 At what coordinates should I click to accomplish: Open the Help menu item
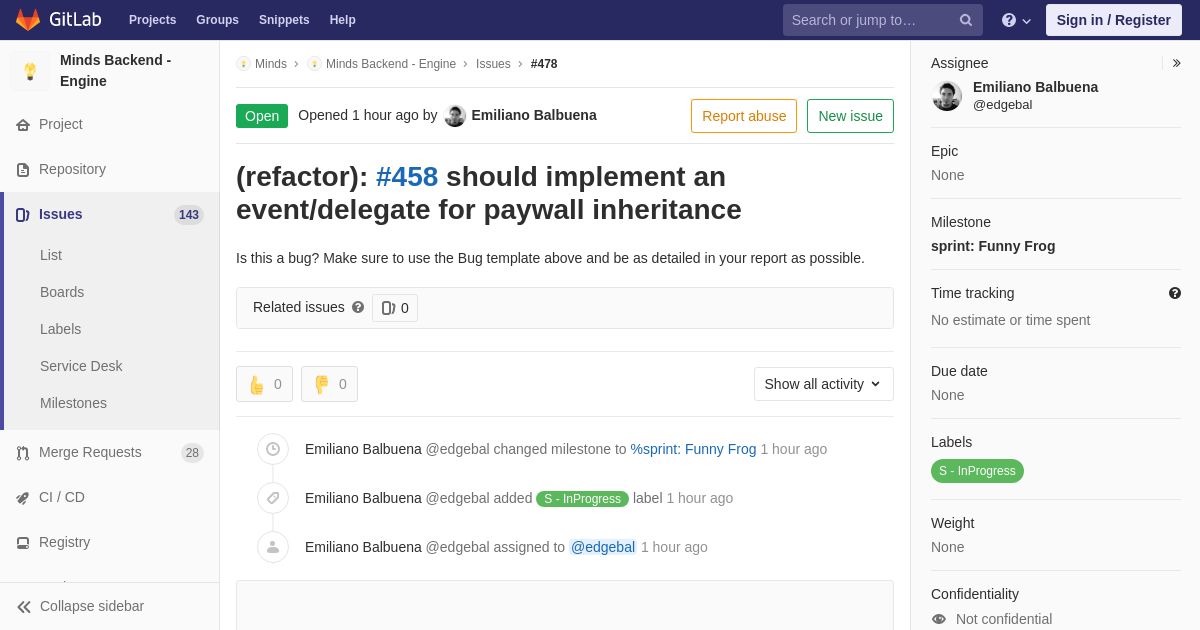pyautogui.click(x=343, y=20)
